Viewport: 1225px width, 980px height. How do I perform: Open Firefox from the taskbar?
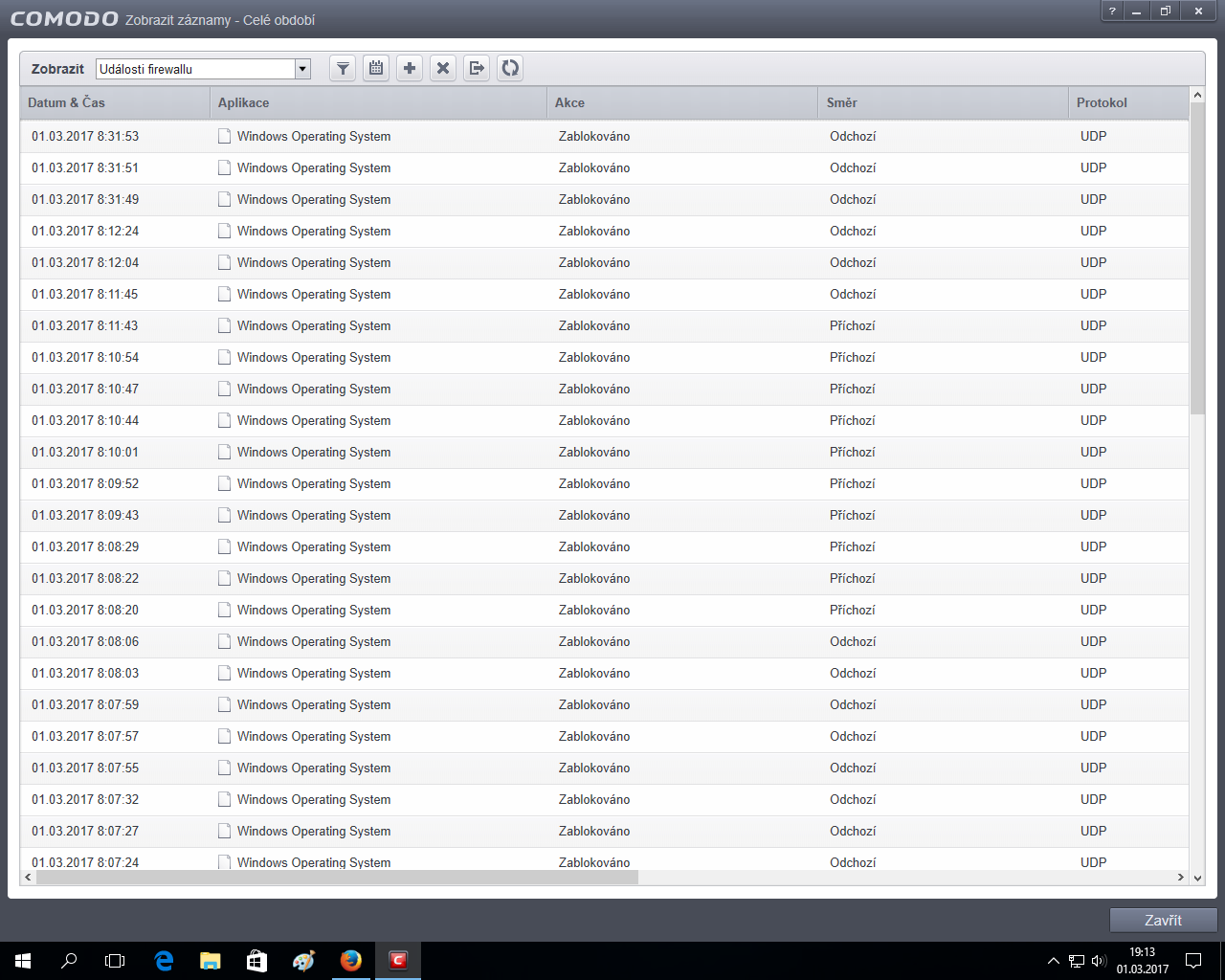tap(351, 960)
